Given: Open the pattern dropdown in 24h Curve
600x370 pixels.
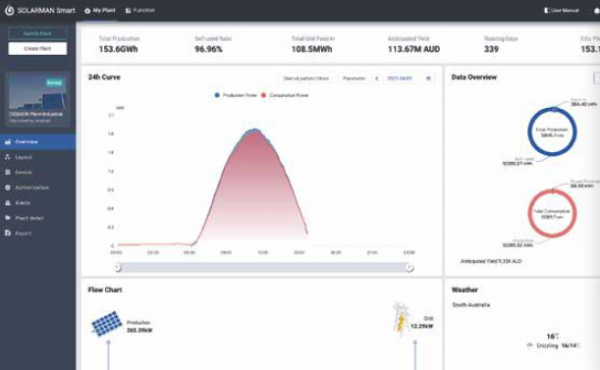Looking at the screenshot, I should pos(306,78).
